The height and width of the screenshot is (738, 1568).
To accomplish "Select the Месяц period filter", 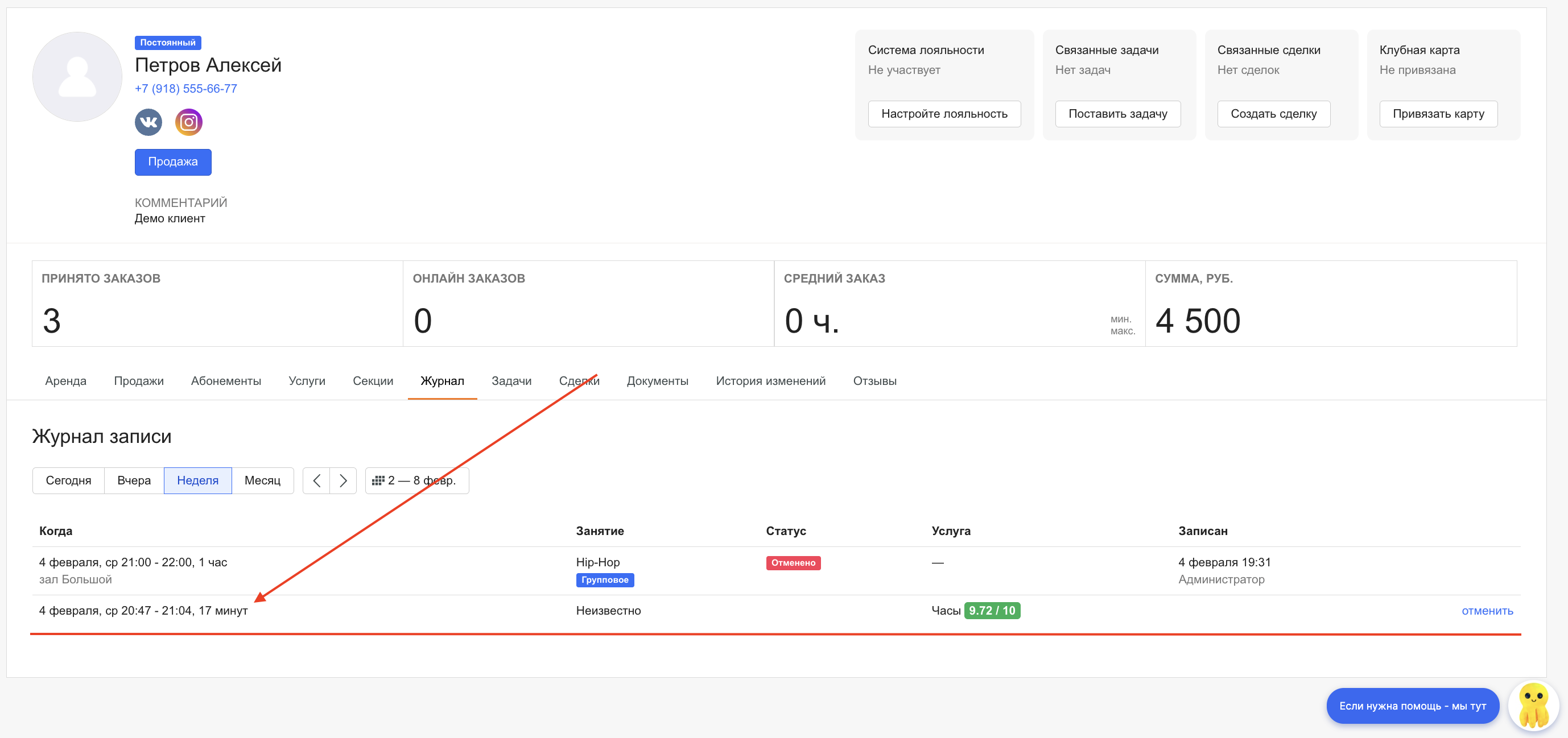I will click(x=262, y=480).
